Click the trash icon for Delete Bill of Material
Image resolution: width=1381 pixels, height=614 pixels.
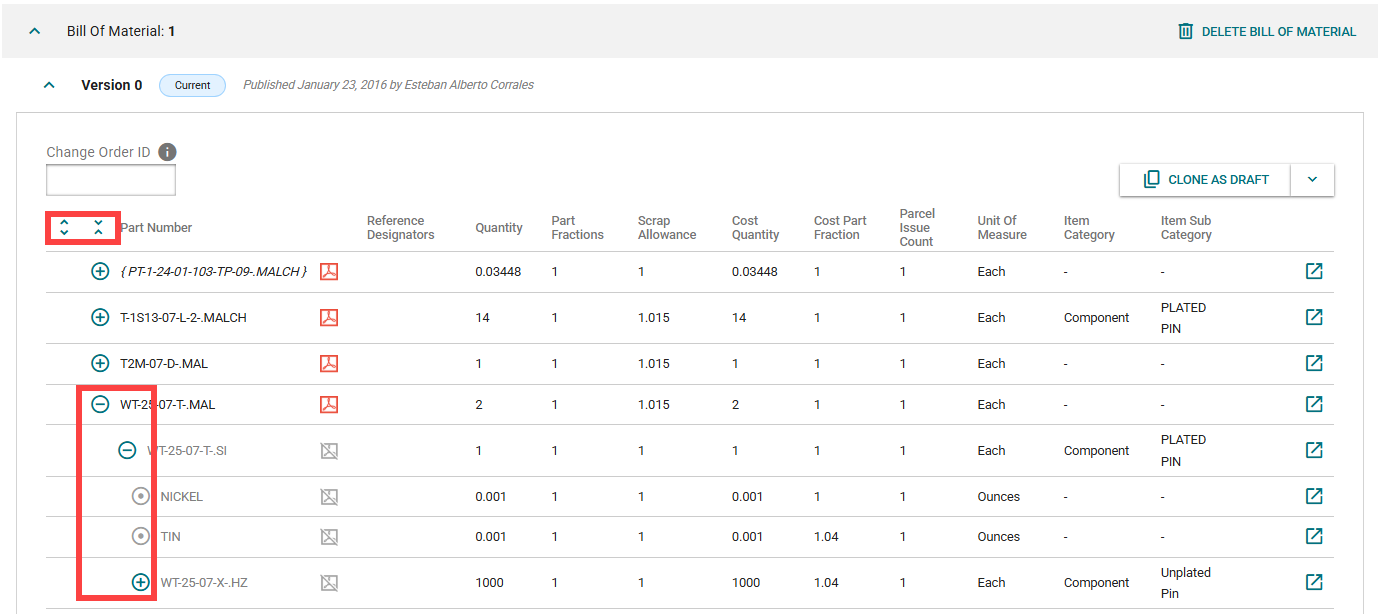(x=1186, y=31)
